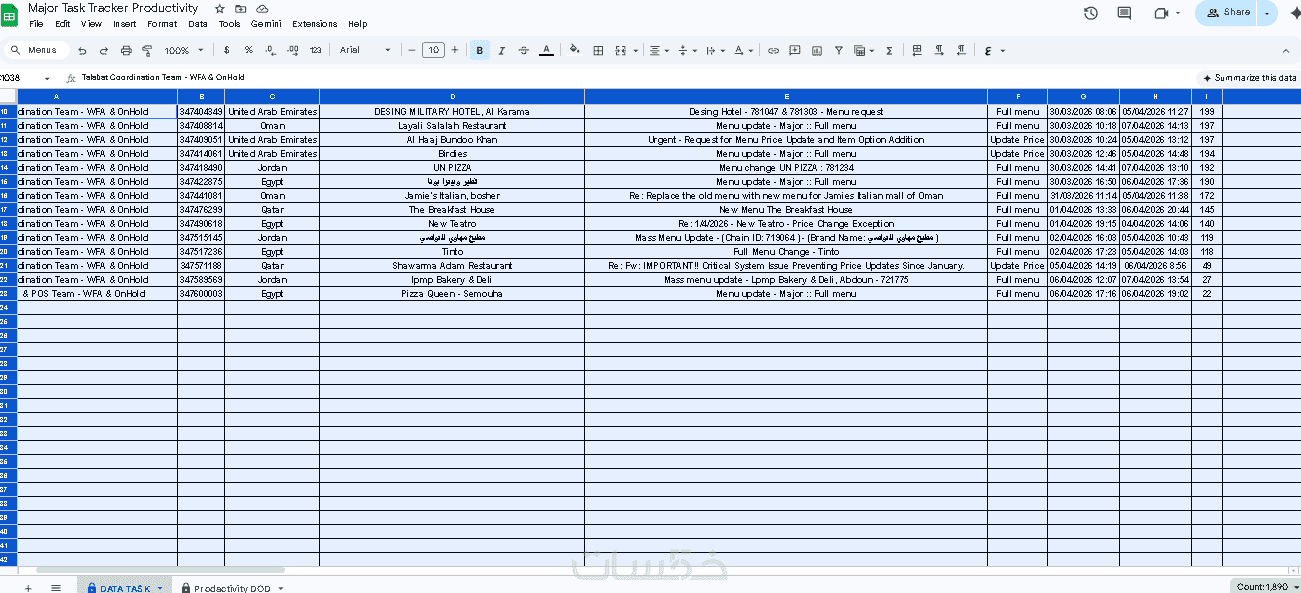The height and width of the screenshot is (593, 1301).
Task: Open the fill color picker
Action: tap(574, 50)
